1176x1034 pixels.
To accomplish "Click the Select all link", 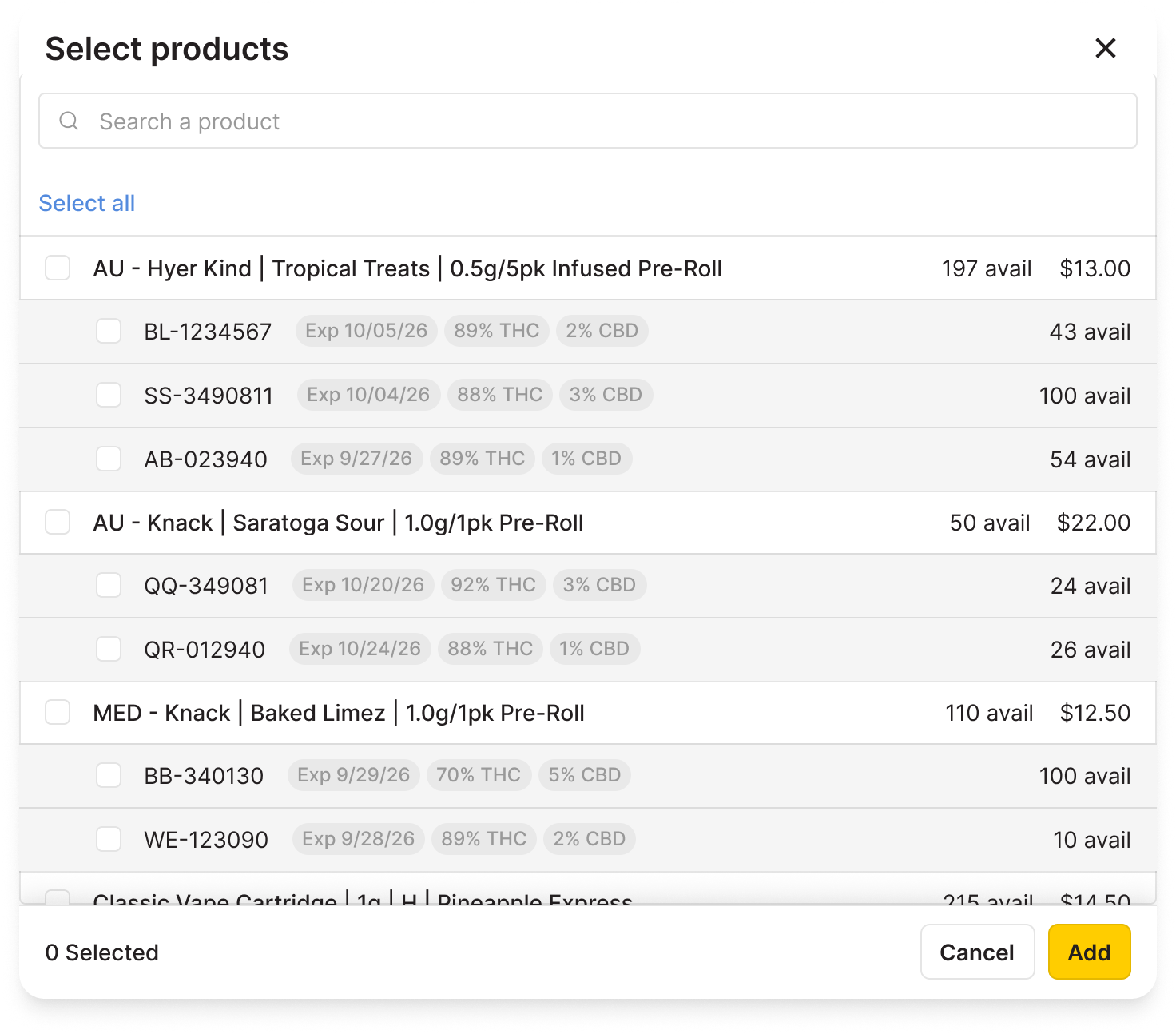I will (86, 203).
